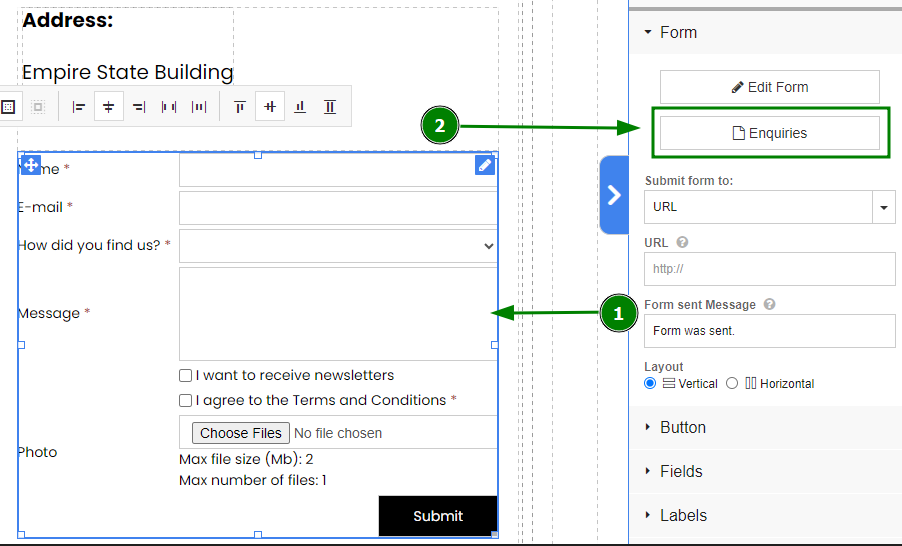Screen dimensions: 902x546
Task: Click into the Message text area
Action: pos(338,314)
